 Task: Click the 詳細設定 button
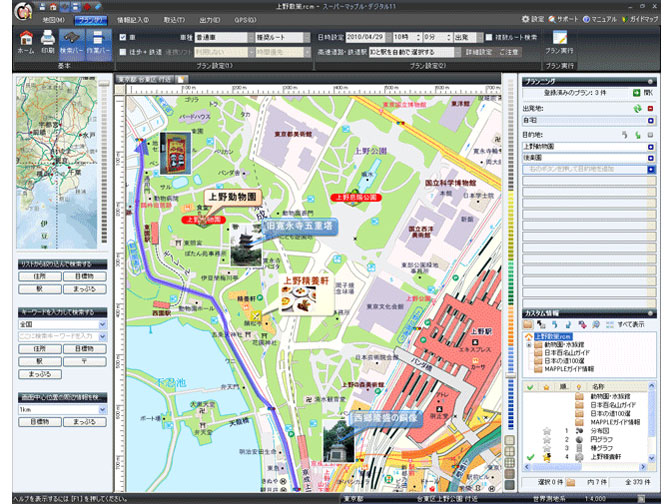click(x=479, y=52)
